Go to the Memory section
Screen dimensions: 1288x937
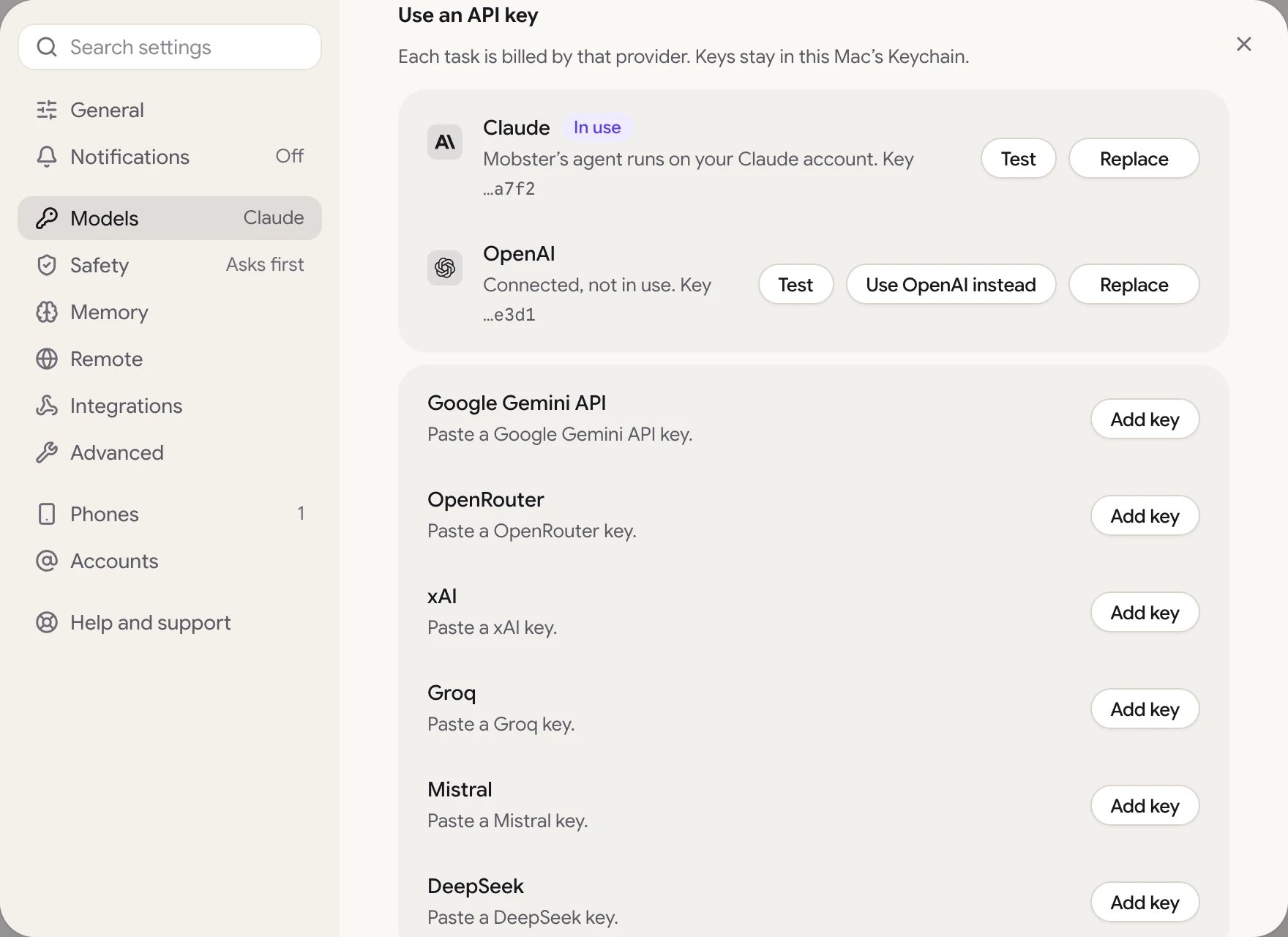pos(170,312)
